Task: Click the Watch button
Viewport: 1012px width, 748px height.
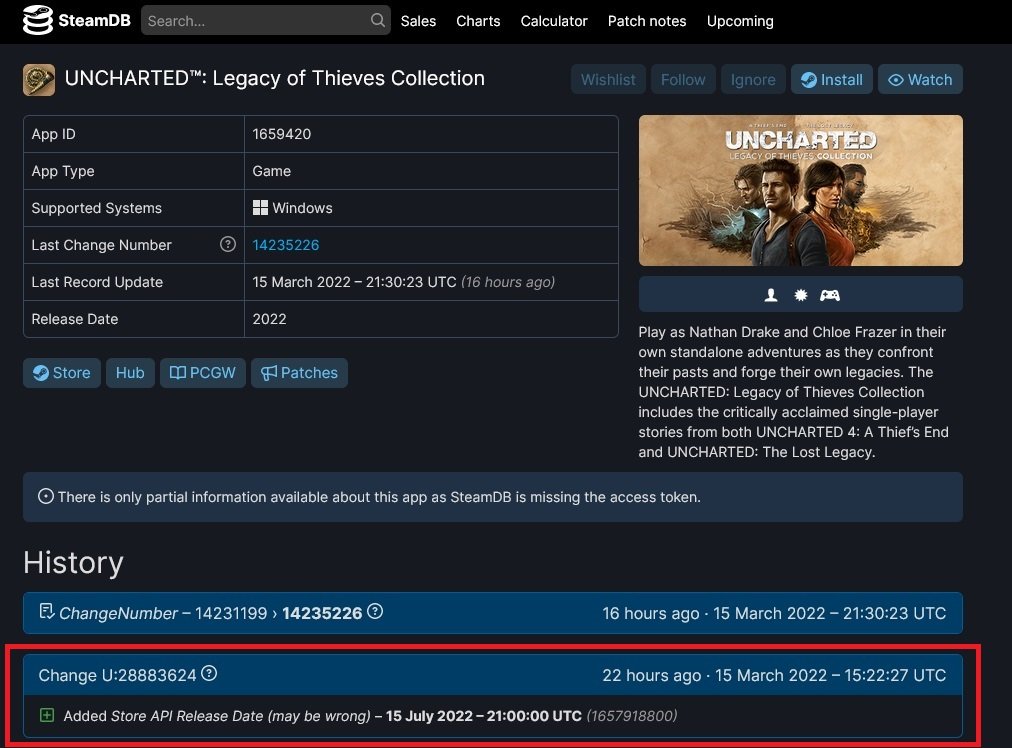Action: 920,79
